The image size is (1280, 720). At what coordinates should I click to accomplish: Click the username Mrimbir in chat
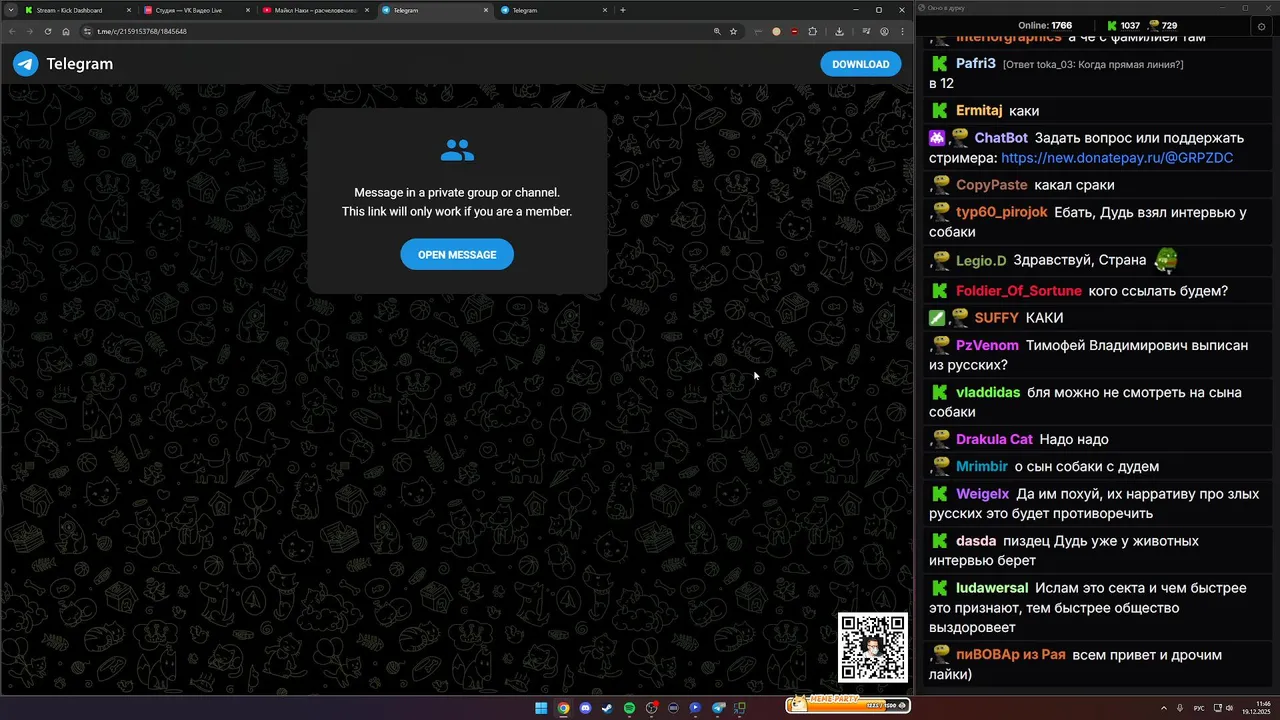click(982, 466)
